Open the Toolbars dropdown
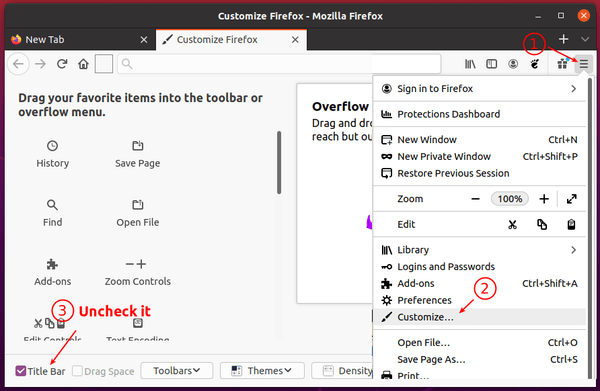600x391 pixels. pyautogui.click(x=176, y=371)
